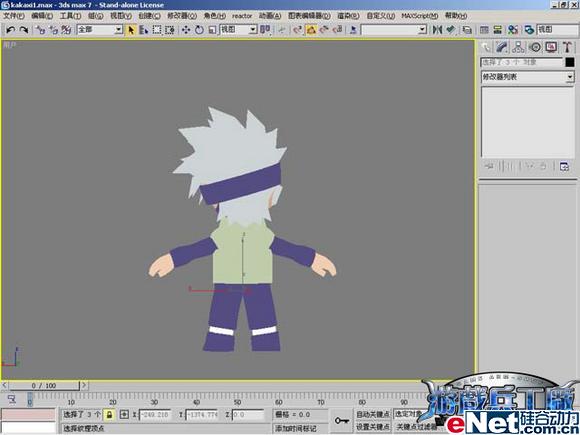Open the 渲染 (Rendering) menu
The image size is (580, 435).
(348, 16)
